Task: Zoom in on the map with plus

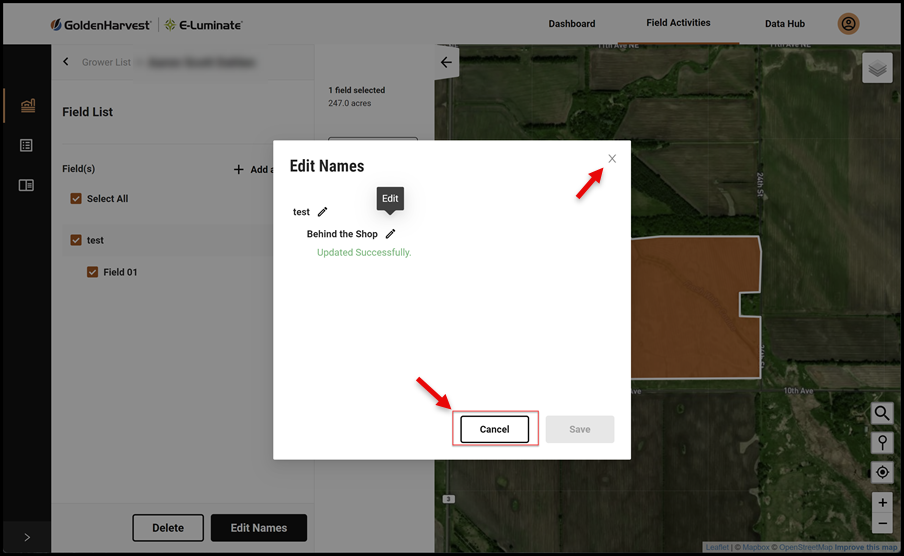Action: (882, 502)
